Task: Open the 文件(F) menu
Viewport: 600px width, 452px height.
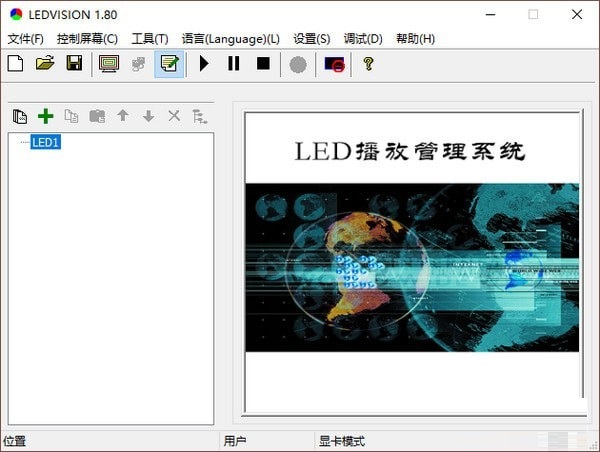Action: 25,39
